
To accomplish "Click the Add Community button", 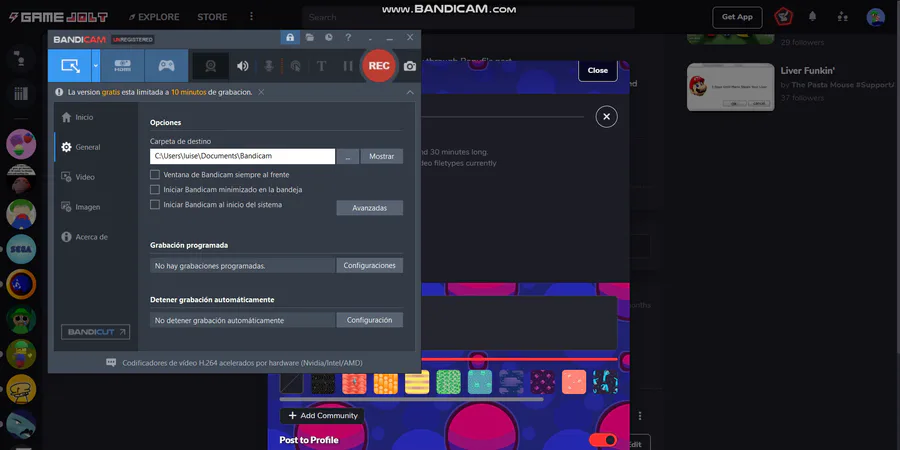I will pos(322,416).
